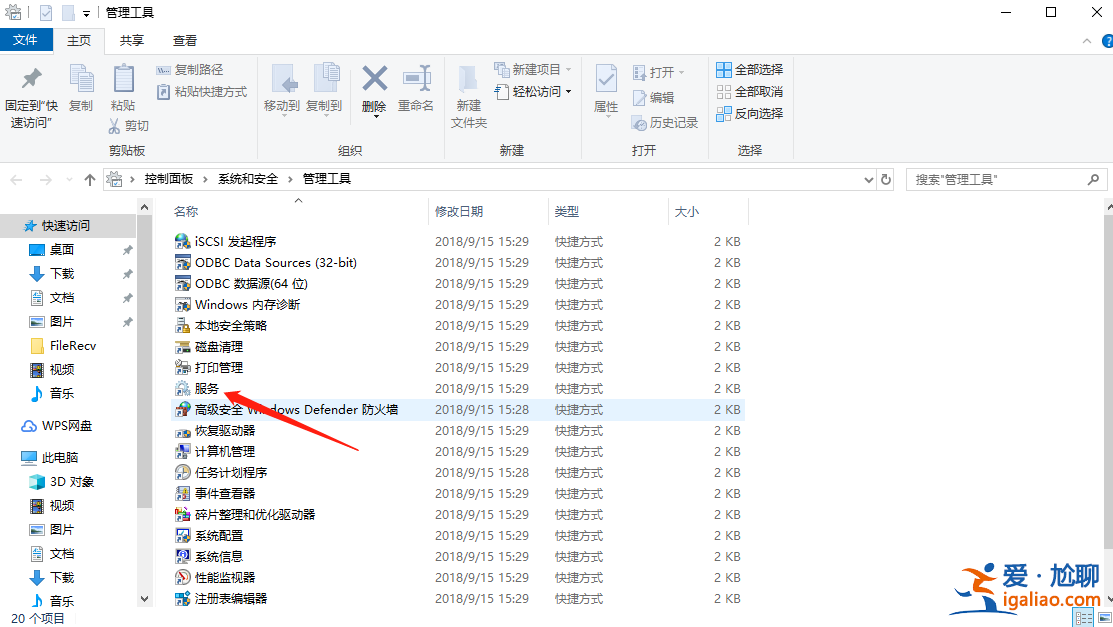Open the 文件 menu
1113x627 pixels.
[27, 40]
